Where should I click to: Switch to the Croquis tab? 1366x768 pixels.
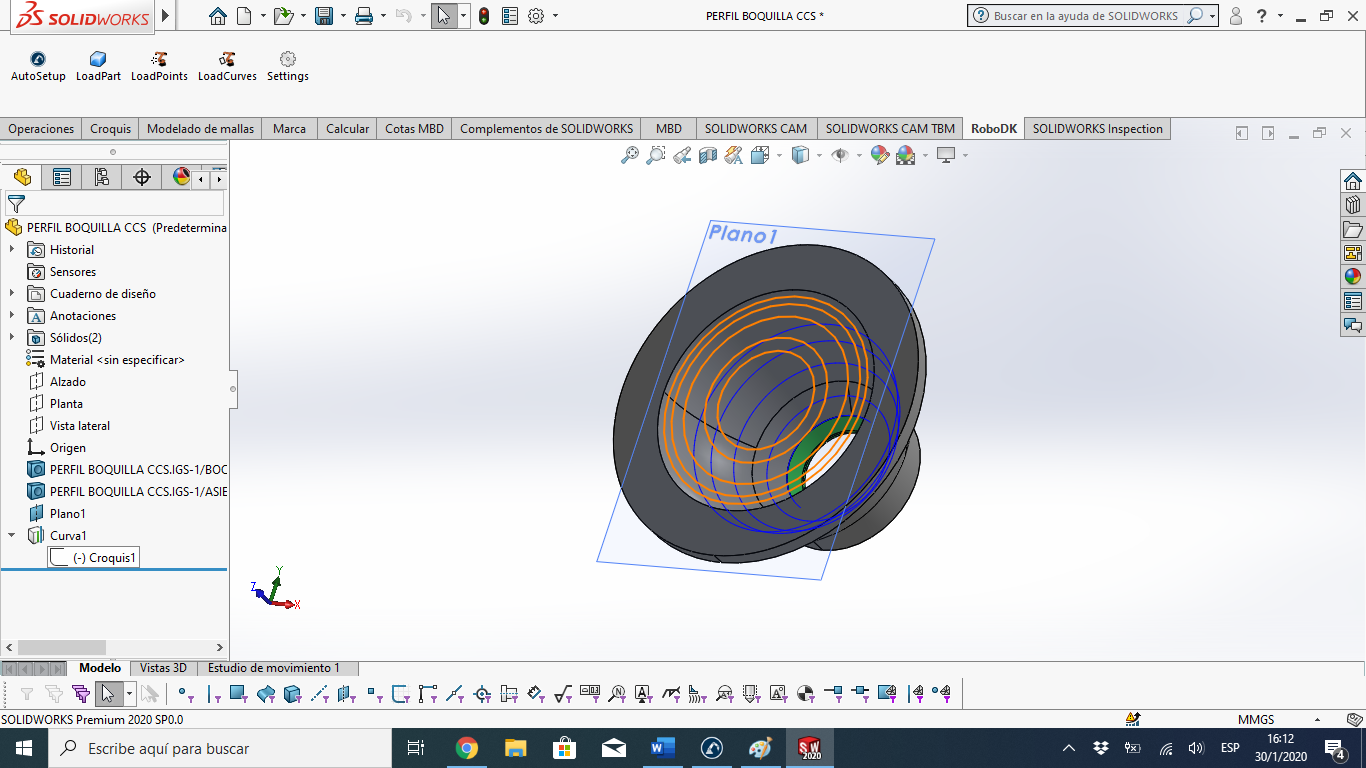pyautogui.click(x=110, y=129)
